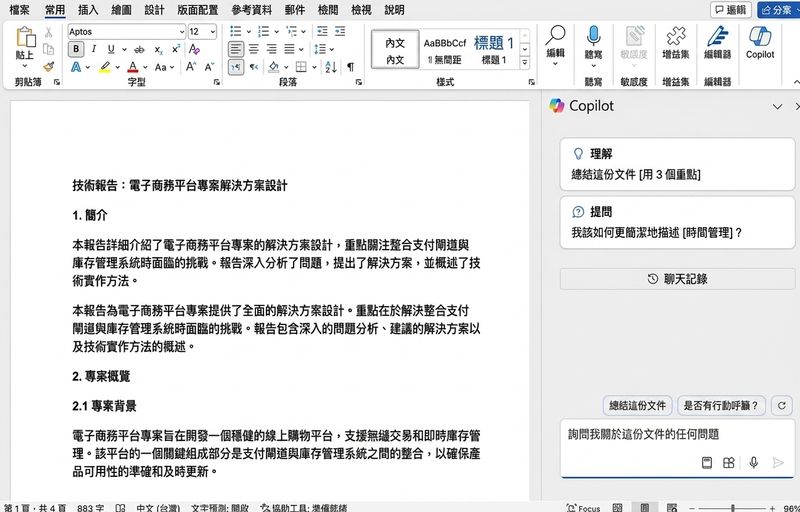800x512 pixels.
Task: Apply the red font color
Action: tap(133, 67)
